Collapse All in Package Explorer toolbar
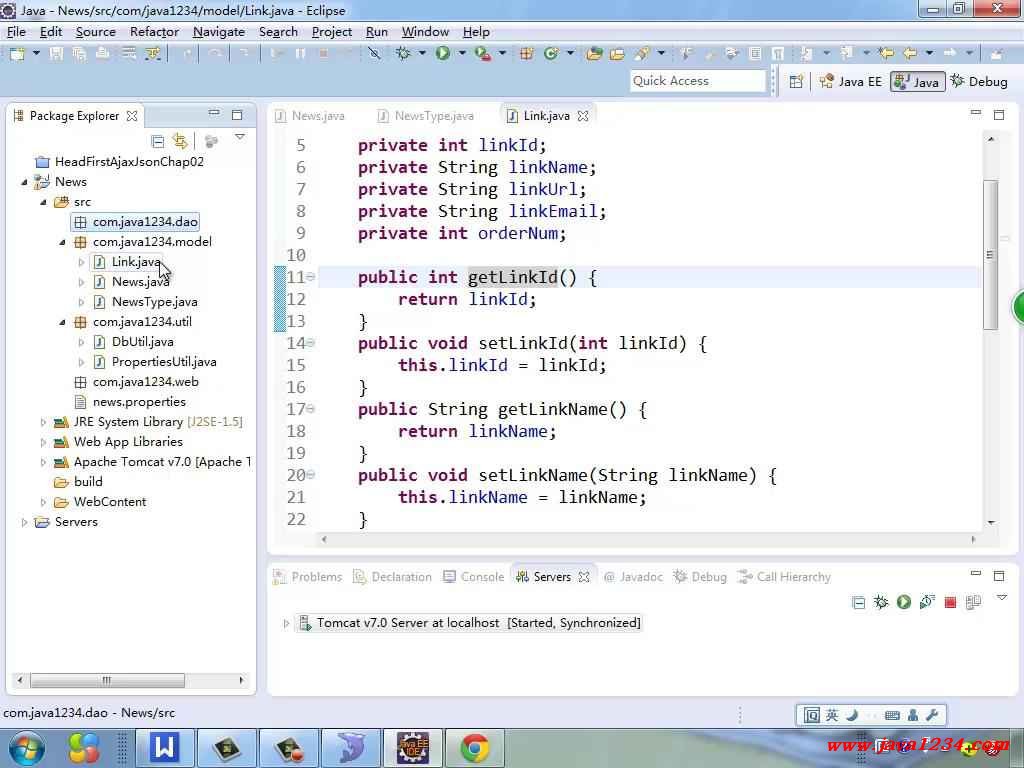Viewport: 1024px width, 768px height. (157, 141)
